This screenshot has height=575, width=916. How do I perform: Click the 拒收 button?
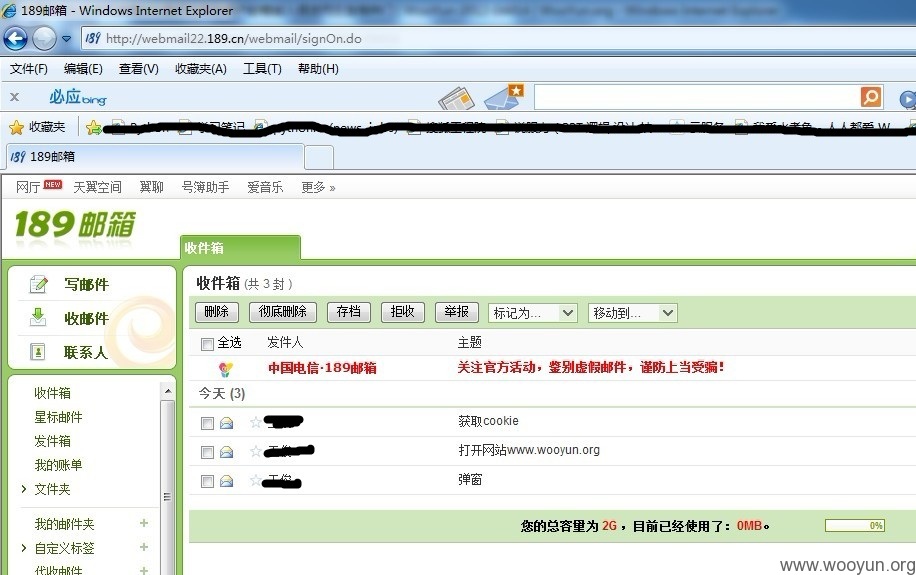coord(403,312)
